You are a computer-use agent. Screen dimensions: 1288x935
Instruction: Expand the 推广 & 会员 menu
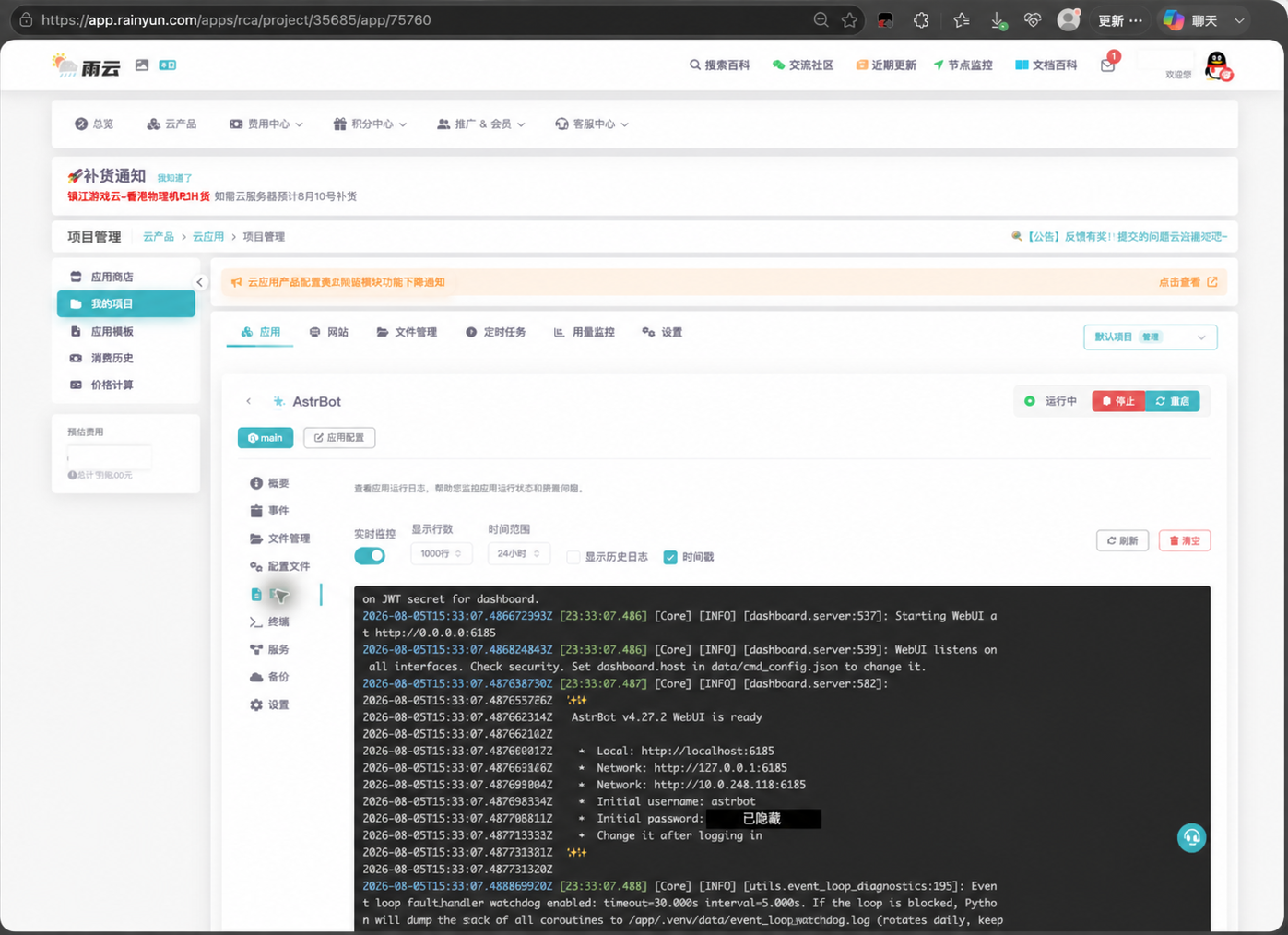481,124
